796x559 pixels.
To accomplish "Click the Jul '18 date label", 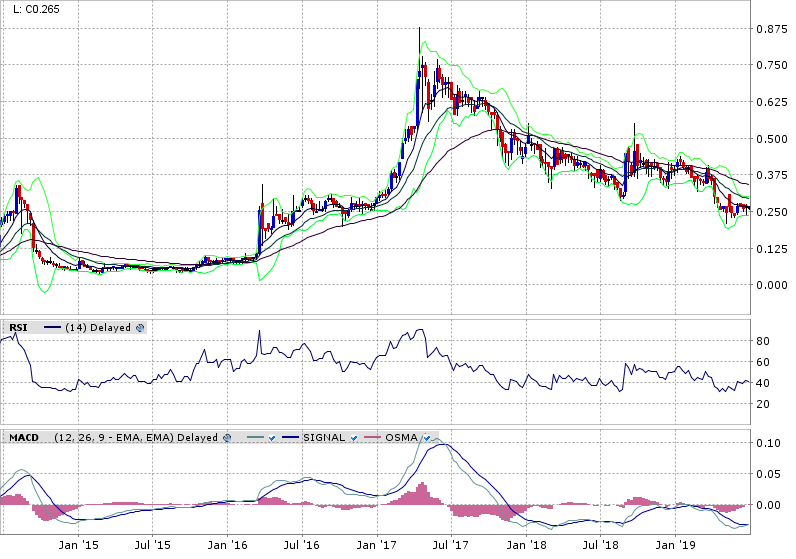I will (x=600, y=545).
